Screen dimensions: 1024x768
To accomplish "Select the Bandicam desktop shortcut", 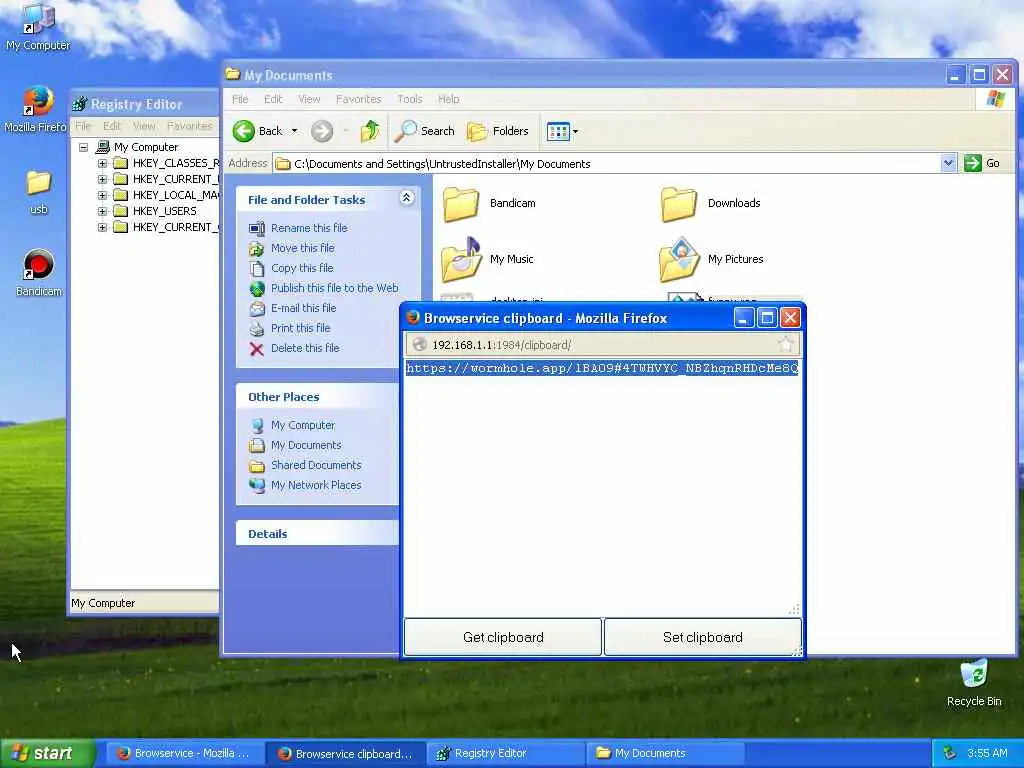I will pos(39,273).
